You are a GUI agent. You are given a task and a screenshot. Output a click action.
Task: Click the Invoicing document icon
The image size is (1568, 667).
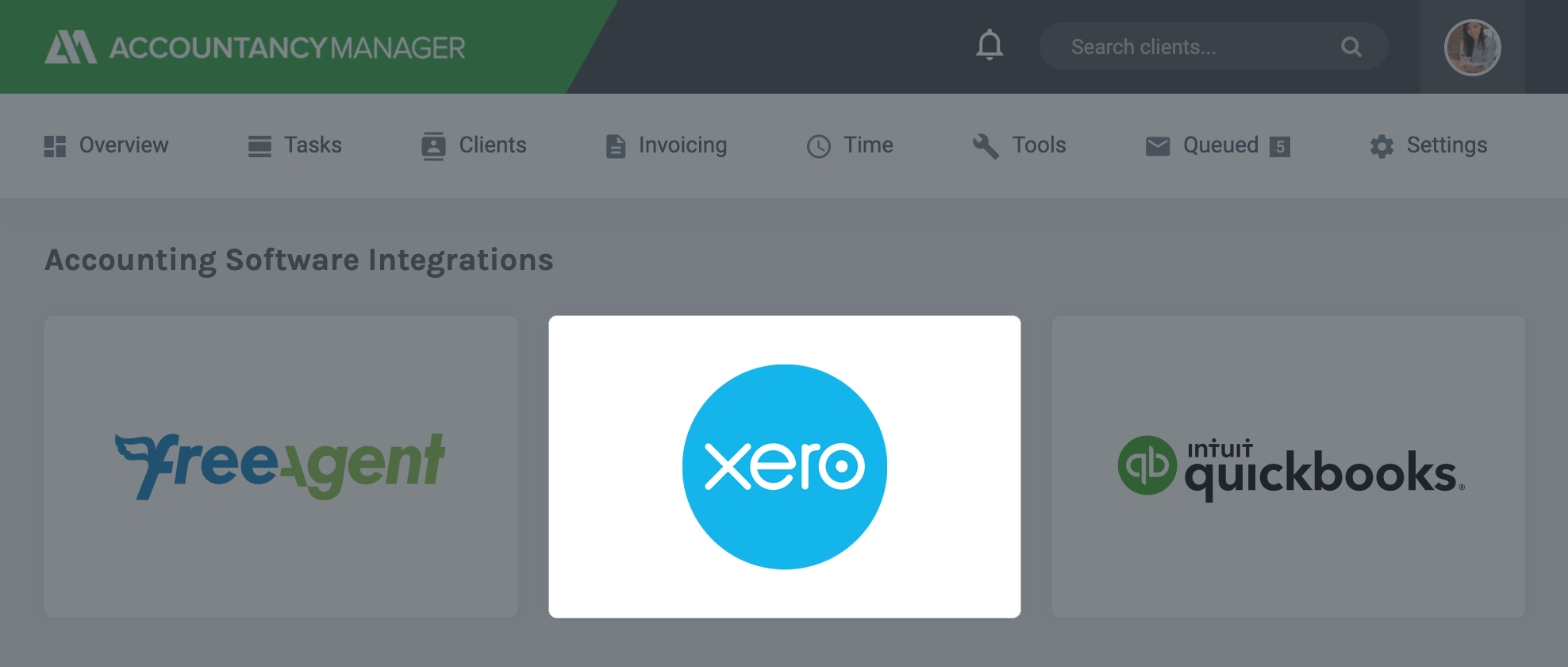coord(616,146)
